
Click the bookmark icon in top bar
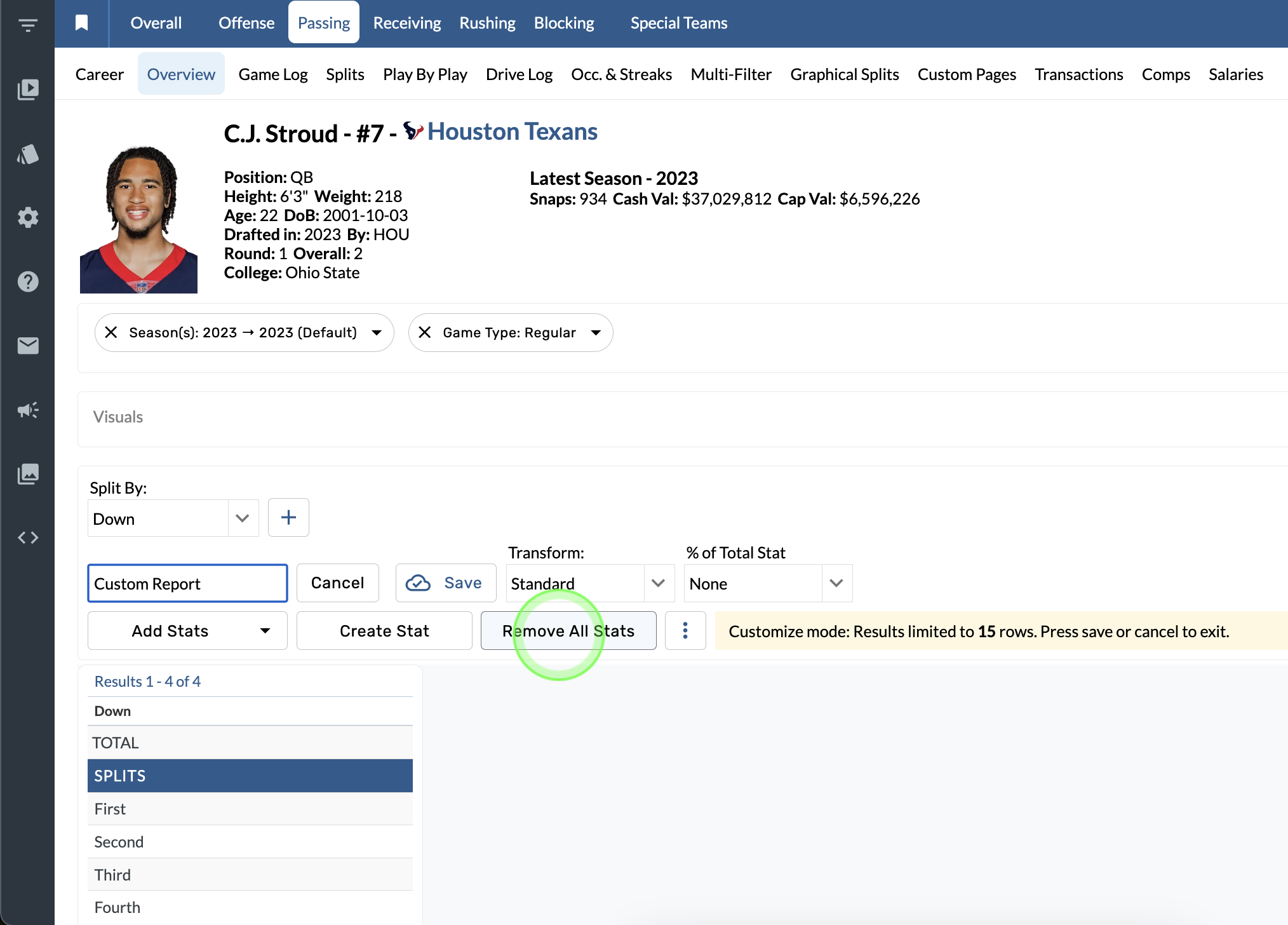81,23
